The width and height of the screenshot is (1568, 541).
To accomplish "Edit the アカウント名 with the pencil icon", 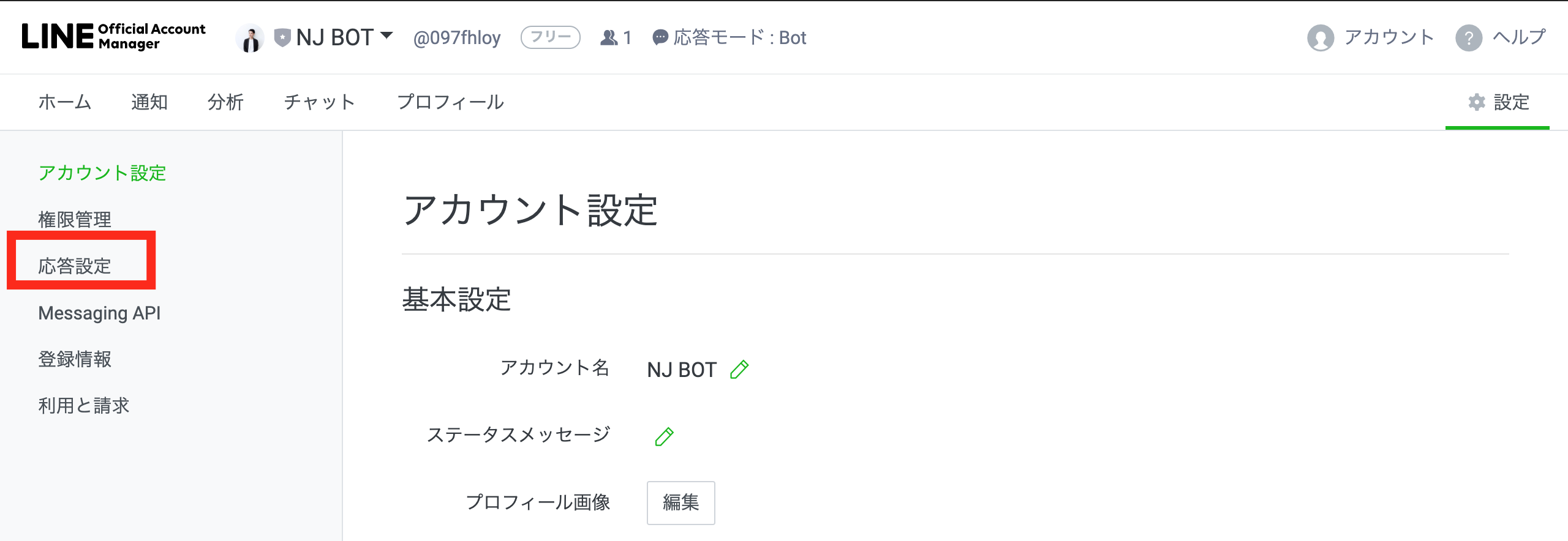I will click(x=739, y=368).
